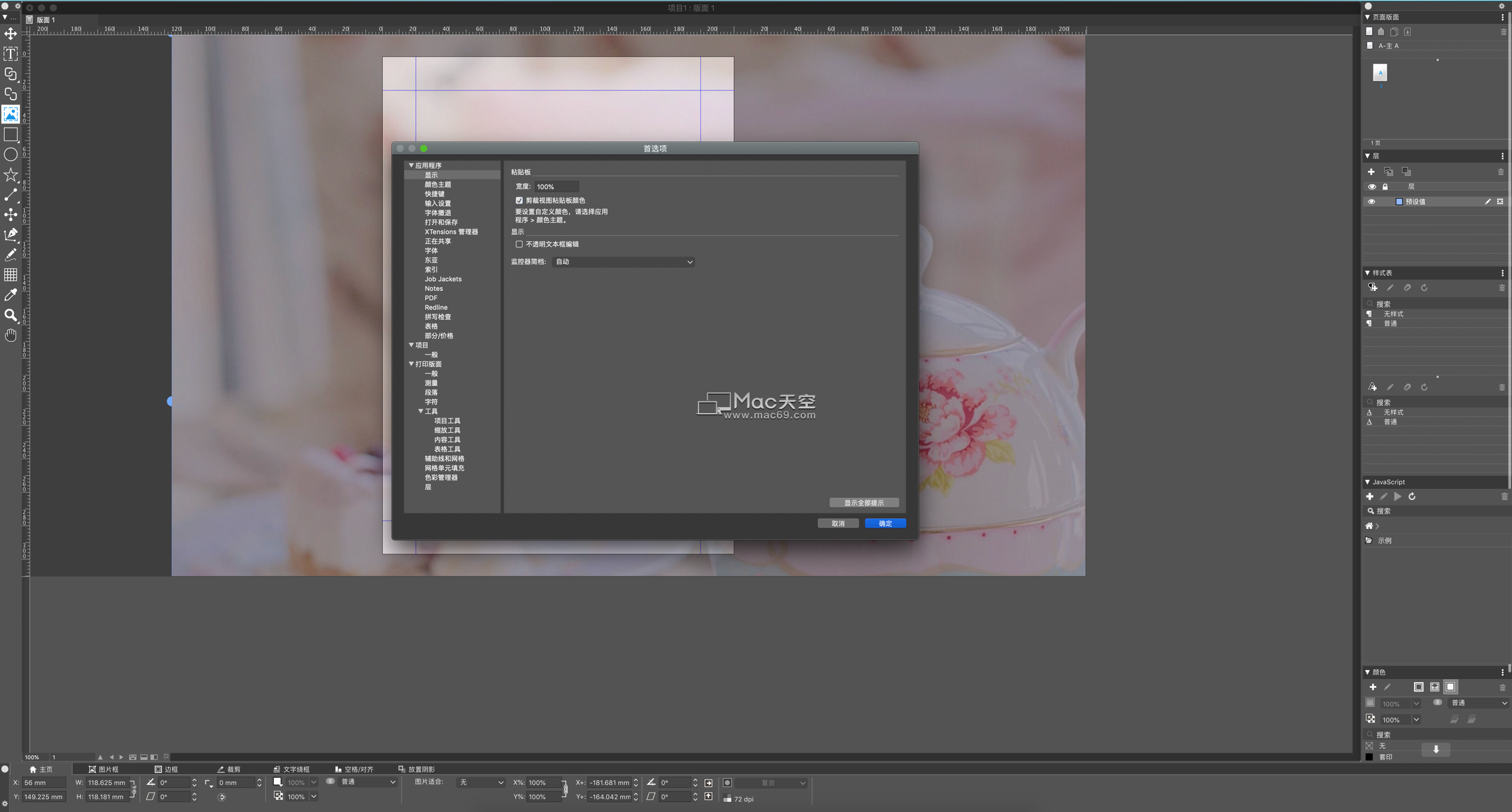Select frame color mode icon in Colors panel

pyautogui.click(x=1419, y=687)
